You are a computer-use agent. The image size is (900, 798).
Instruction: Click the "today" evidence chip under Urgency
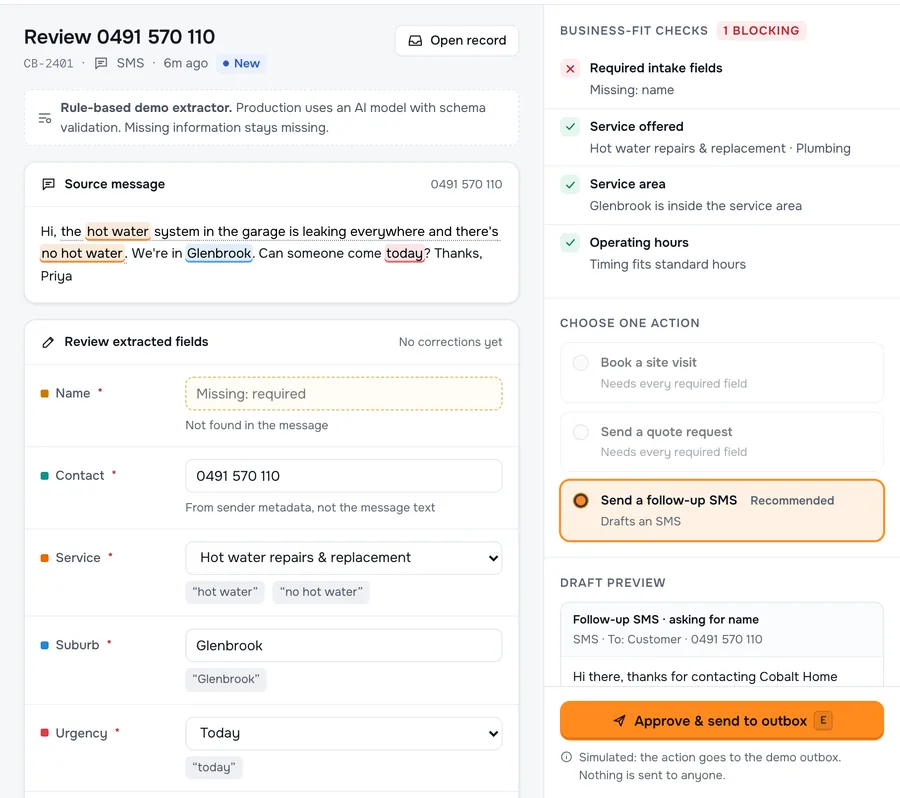coord(214,768)
